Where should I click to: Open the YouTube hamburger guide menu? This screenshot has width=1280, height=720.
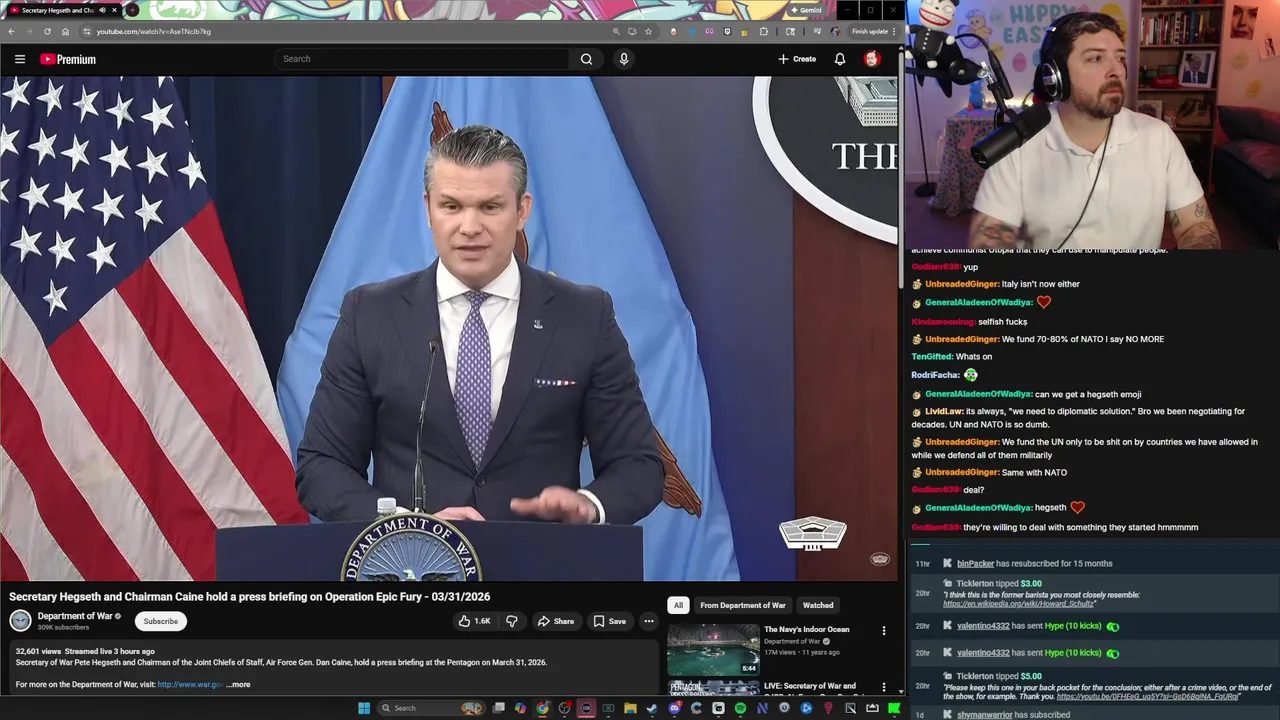tap(19, 59)
